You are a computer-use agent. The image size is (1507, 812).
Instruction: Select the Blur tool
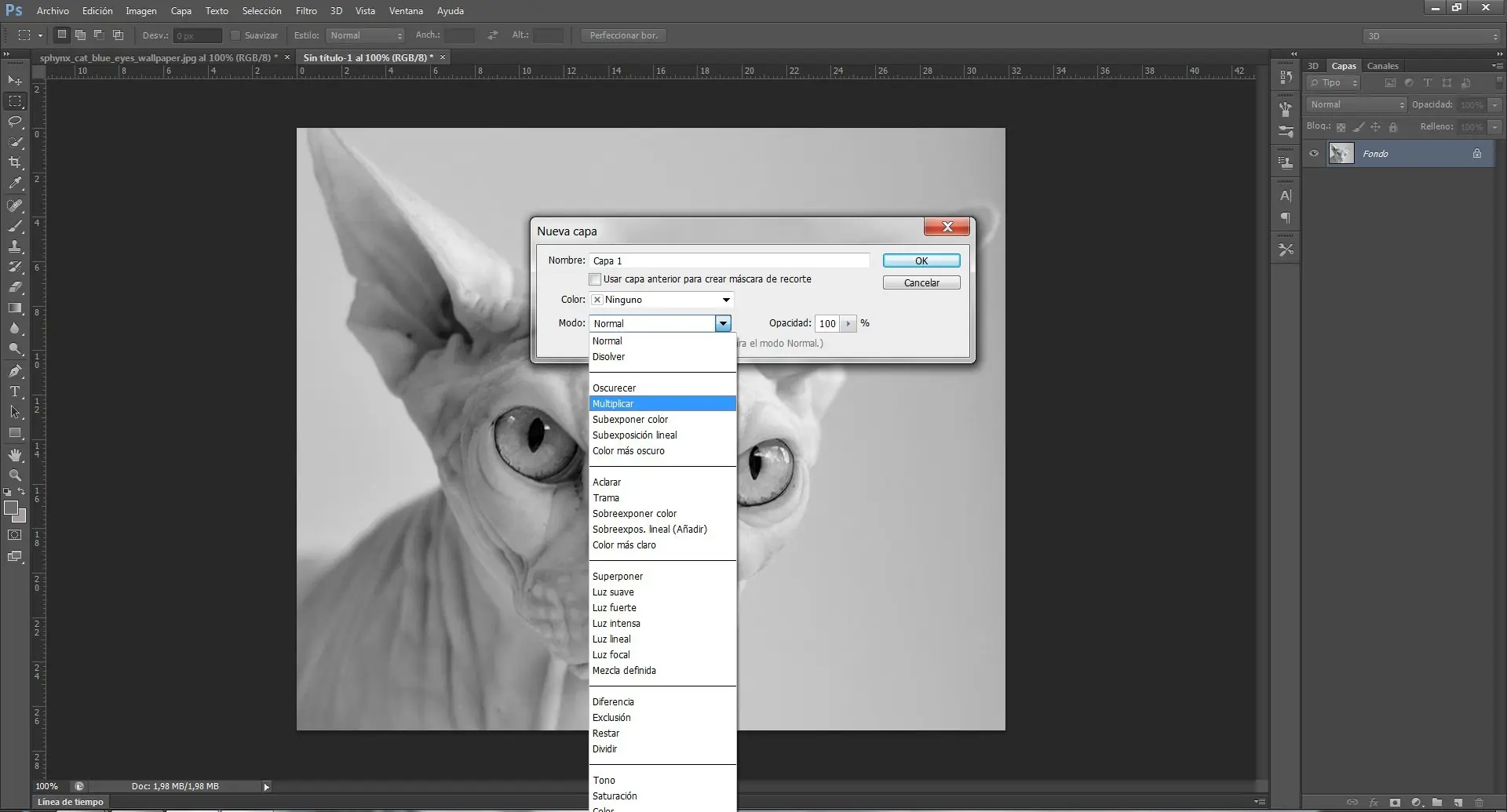click(15, 328)
